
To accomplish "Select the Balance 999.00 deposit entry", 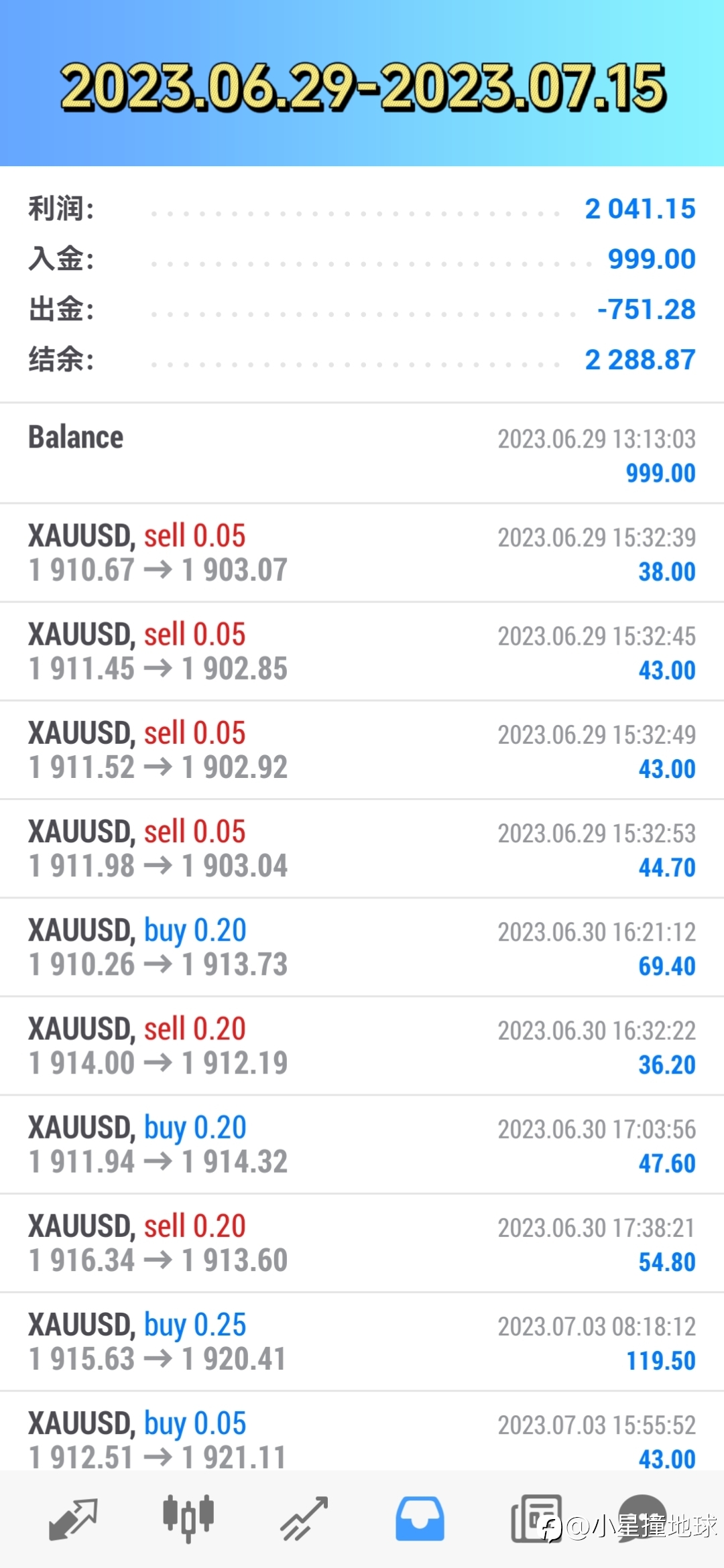I will tap(362, 454).
